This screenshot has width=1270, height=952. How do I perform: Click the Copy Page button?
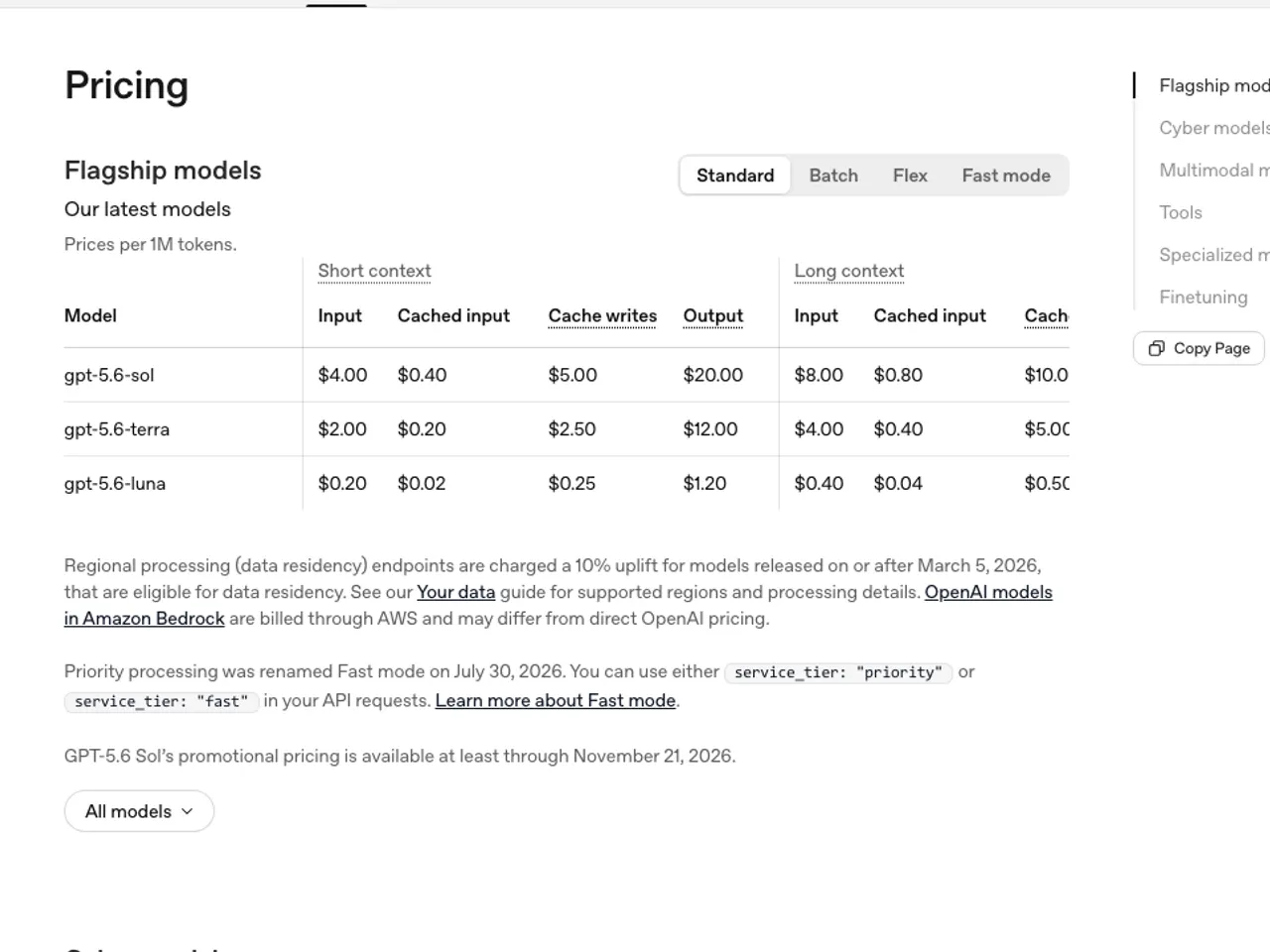(x=1200, y=348)
